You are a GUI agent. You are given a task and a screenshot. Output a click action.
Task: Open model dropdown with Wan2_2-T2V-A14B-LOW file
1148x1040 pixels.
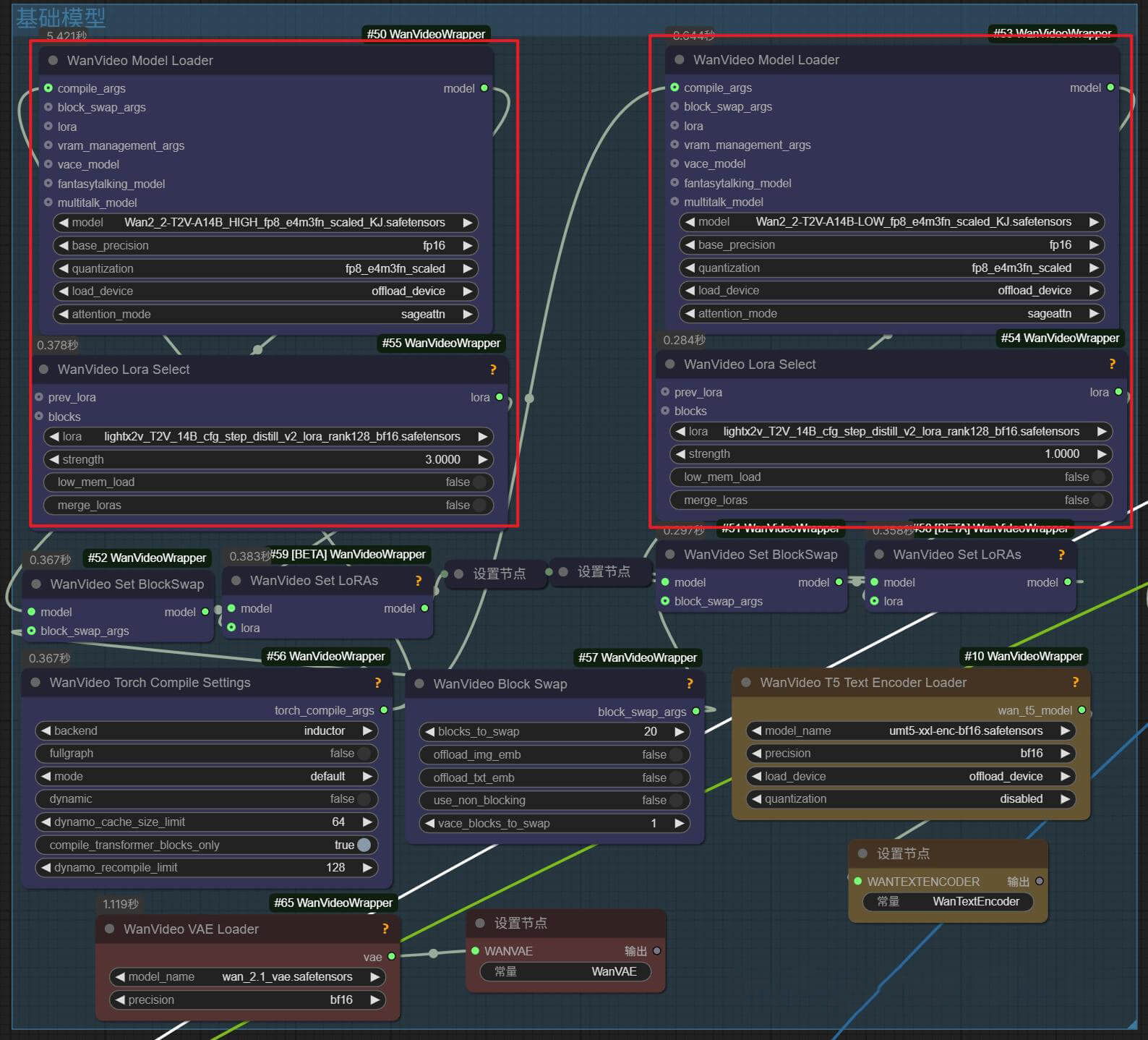(891, 221)
